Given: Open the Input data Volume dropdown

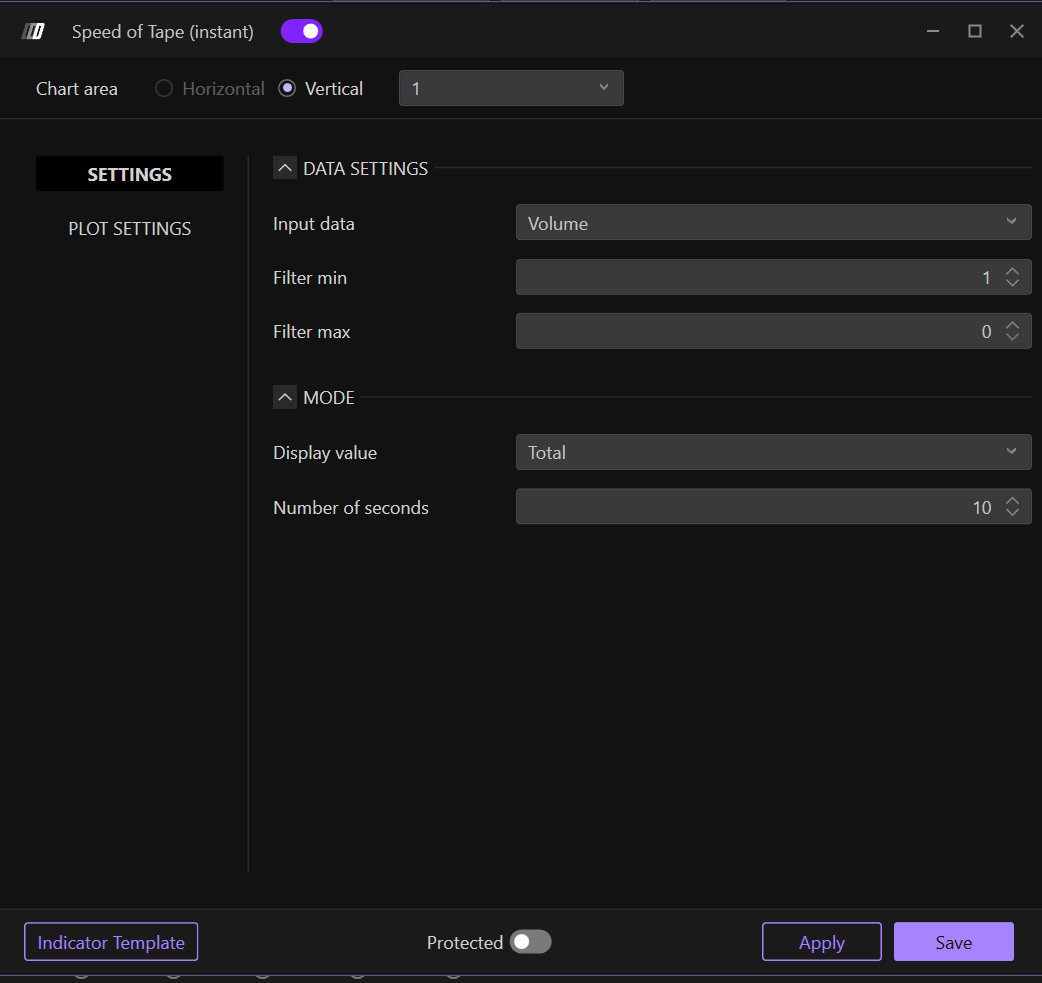Looking at the screenshot, I should (773, 223).
